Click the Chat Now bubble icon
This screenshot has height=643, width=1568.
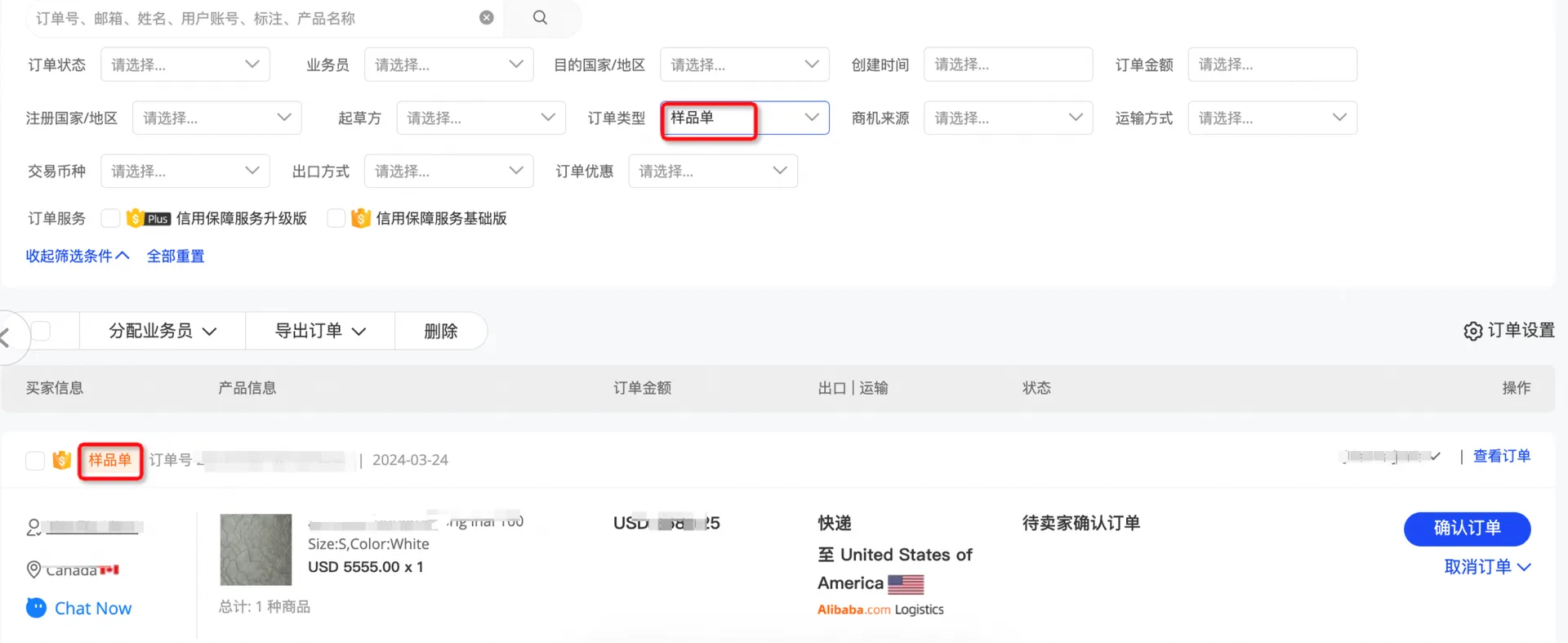pyautogui.click(x=37, y=608)
